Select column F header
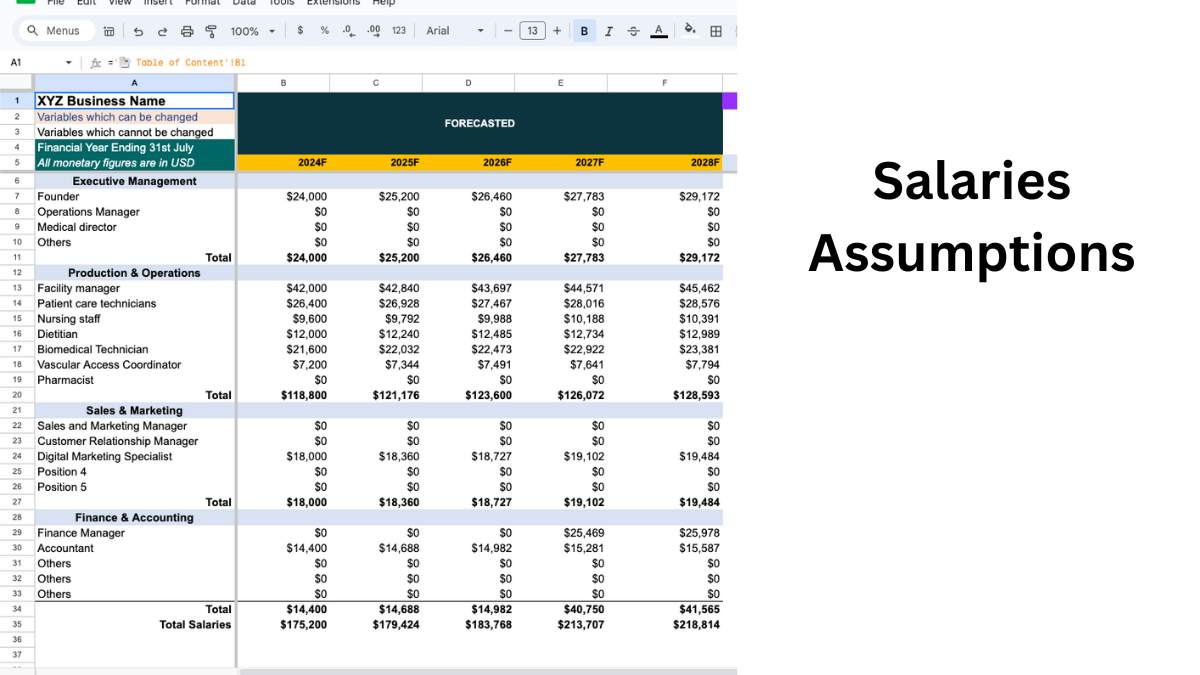 point(664,82)
